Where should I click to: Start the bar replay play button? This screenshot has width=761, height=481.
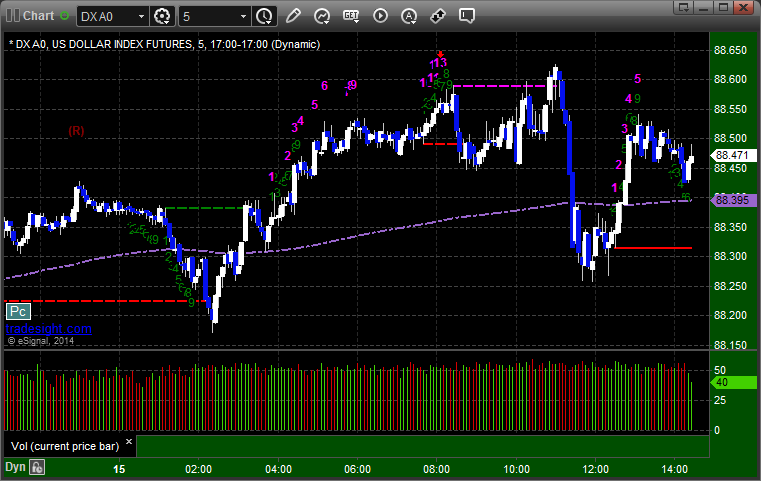click(x=380, y=16)
